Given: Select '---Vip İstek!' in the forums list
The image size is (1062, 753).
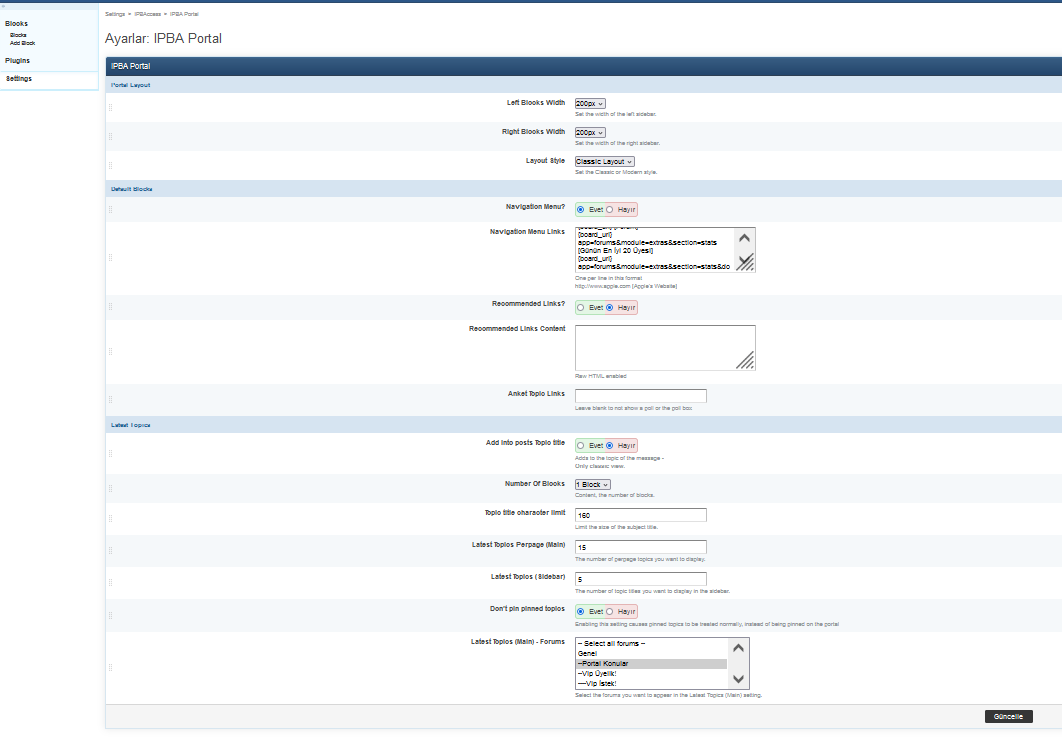Looking at the screenshot, I should coord(652,684).
